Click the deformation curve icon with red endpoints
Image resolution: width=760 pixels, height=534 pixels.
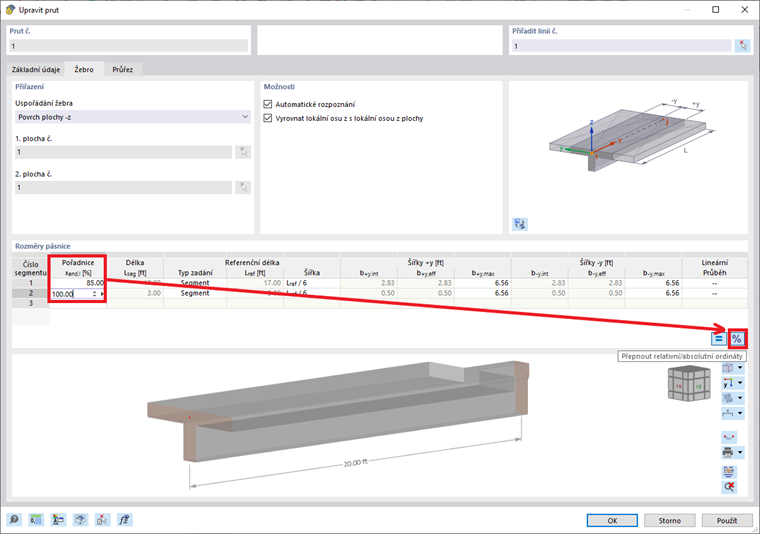coord(729,437)
